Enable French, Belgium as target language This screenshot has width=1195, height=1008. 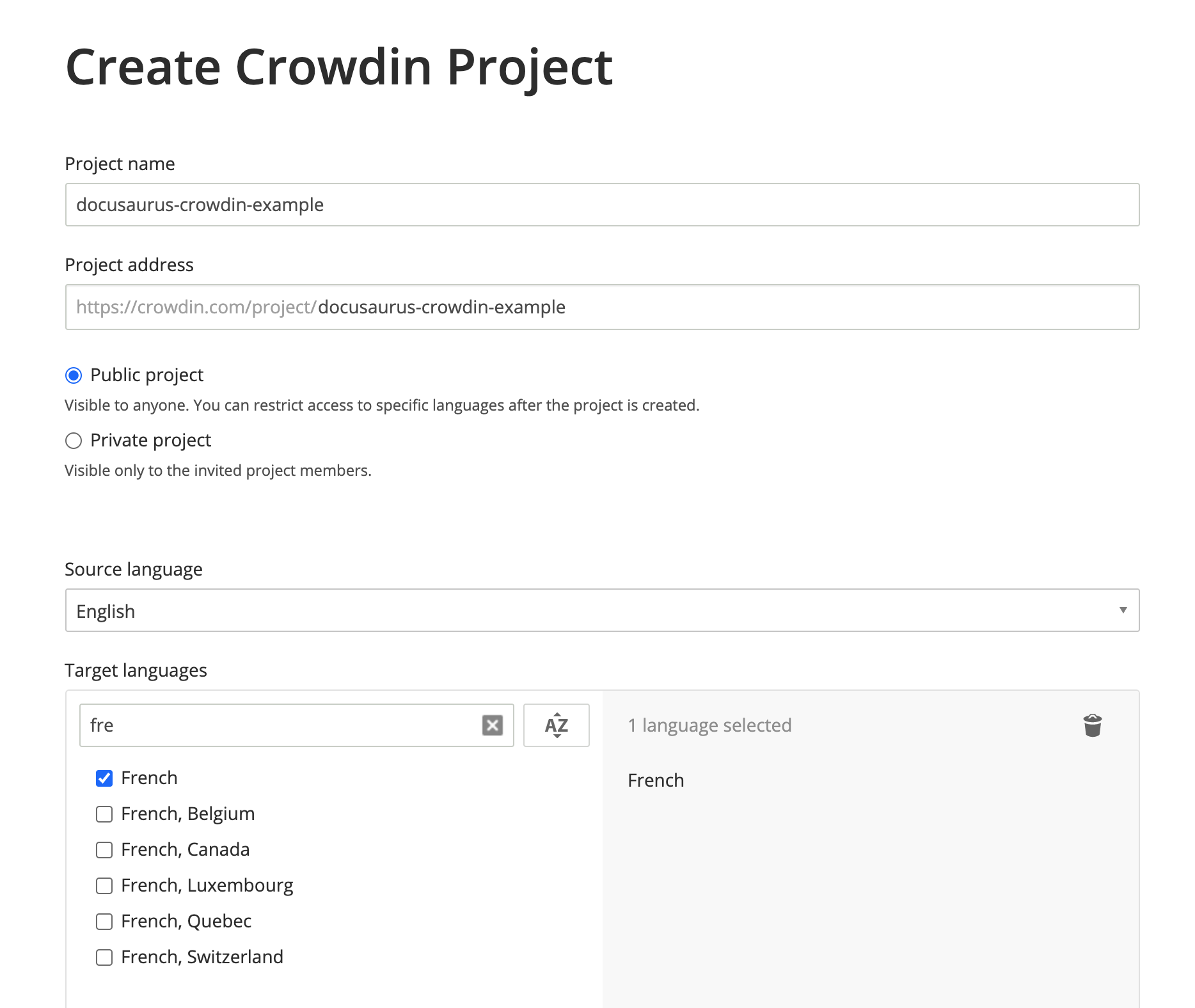104,814
